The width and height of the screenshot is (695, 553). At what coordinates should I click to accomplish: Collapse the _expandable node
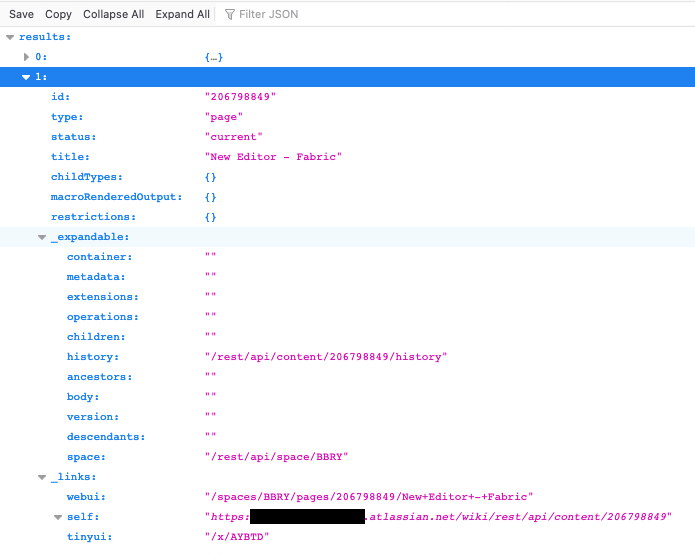click(42, 237)
